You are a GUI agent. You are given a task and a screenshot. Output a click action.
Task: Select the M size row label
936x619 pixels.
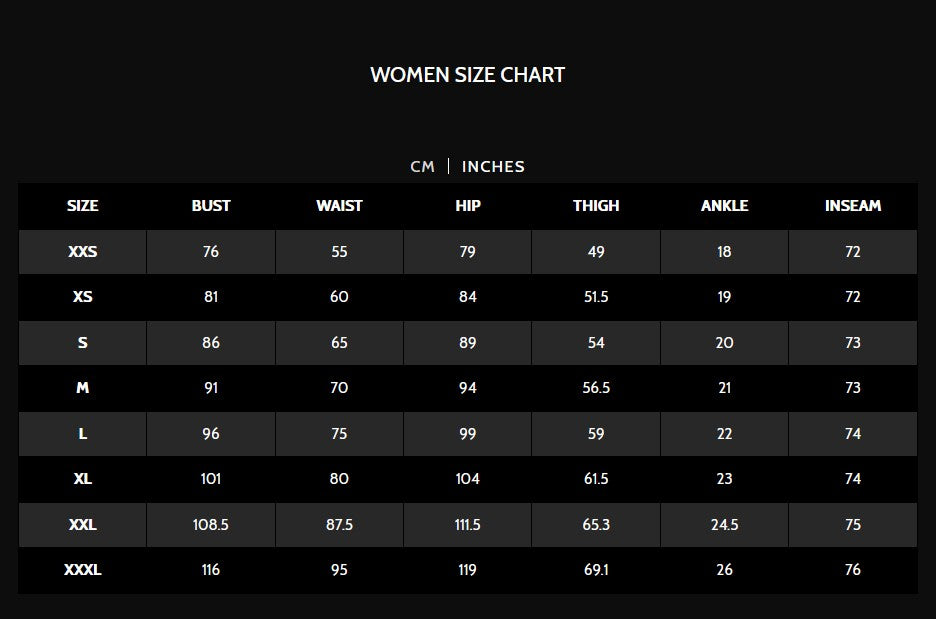pos(83,388)
